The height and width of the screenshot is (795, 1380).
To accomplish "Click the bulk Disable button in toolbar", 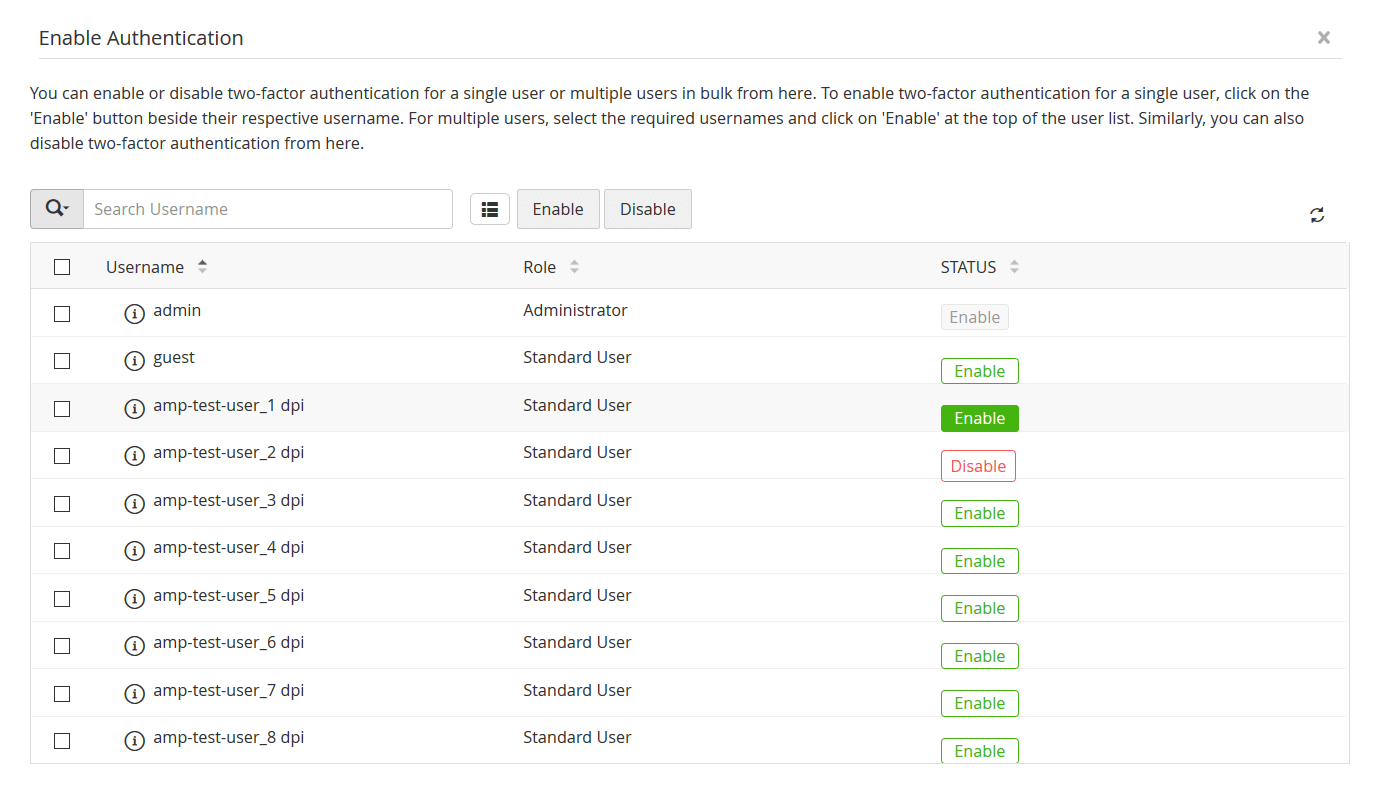I will point(648,209).
